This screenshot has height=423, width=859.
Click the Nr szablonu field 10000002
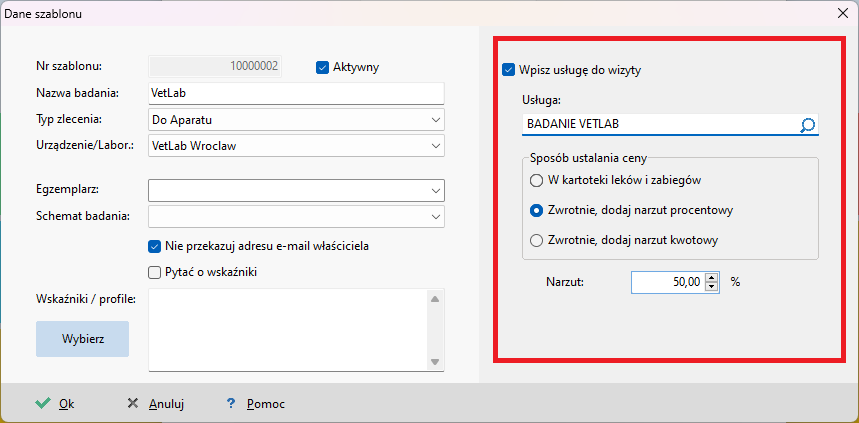(215, 67)
